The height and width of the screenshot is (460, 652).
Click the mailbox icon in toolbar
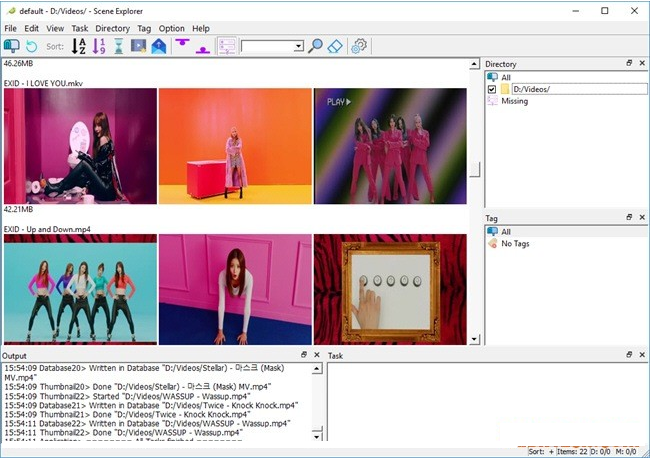12,46
